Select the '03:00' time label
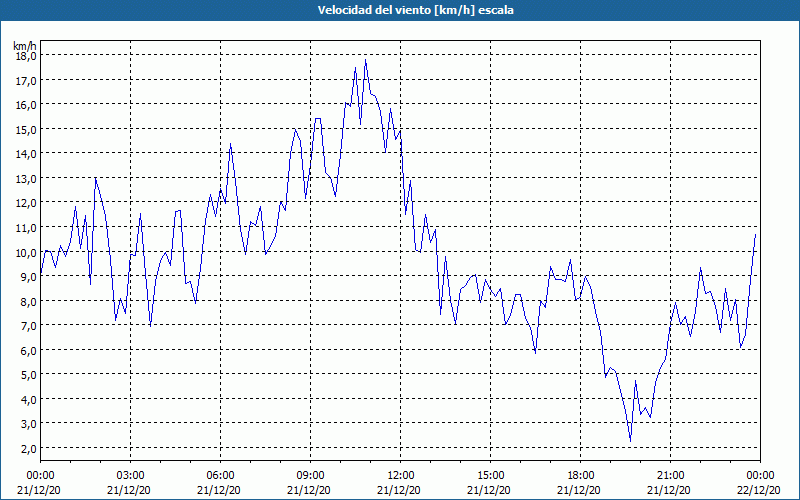This screenshot has height=500, width=800. [x=130, y=476]
